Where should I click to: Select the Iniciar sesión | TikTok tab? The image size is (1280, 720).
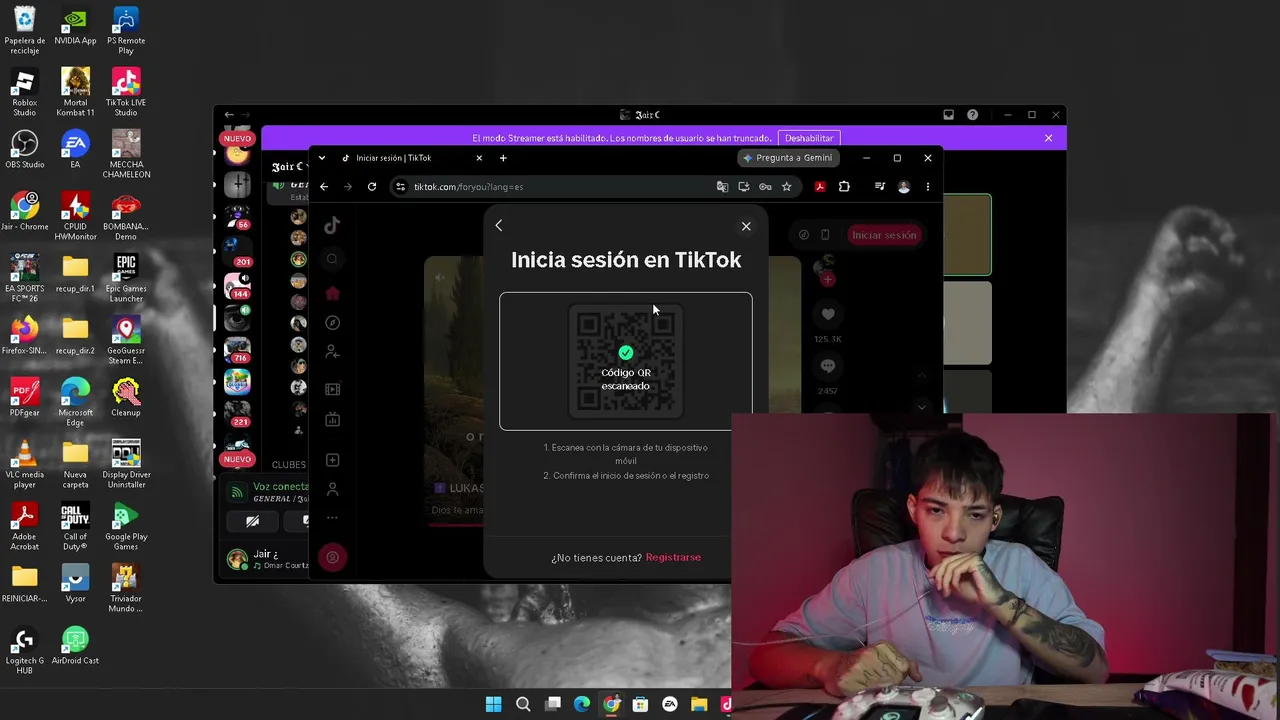[x=412, y=158]
